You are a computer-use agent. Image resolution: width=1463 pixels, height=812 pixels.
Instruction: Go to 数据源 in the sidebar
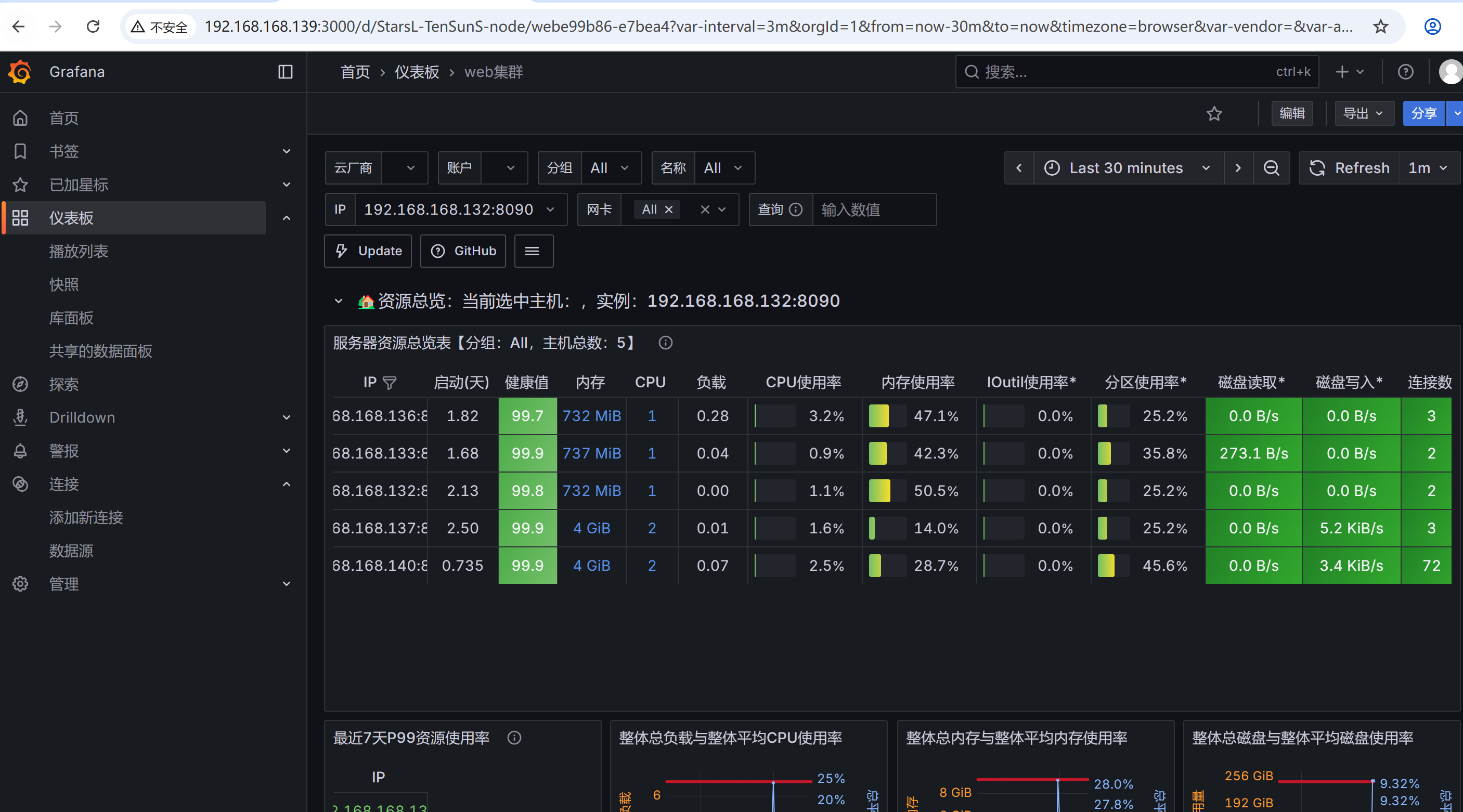coord(71,551)
